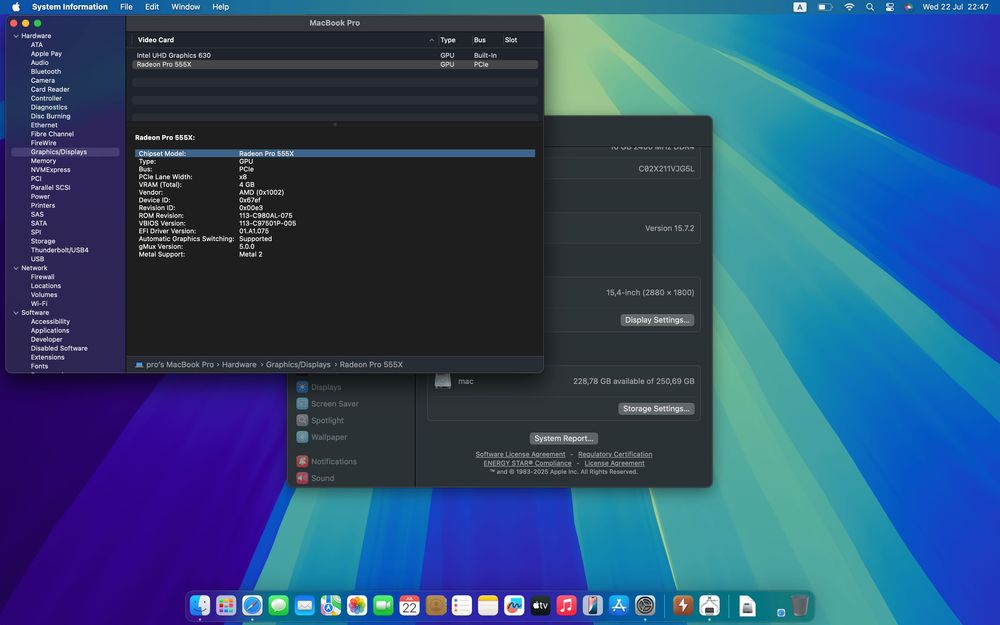The image size is (1000, 625).
Task: Open Spotlight search magnifier in menu bar
Action: tap(870, 7)
